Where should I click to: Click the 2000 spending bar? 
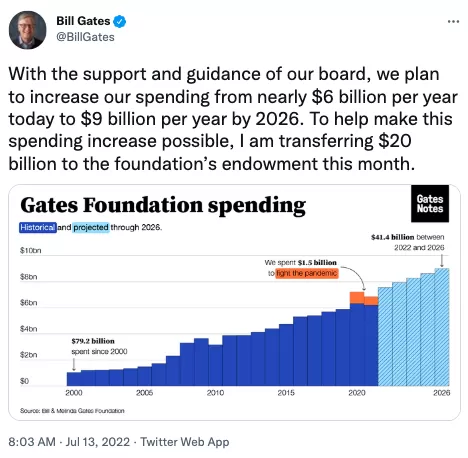point(74,379)
